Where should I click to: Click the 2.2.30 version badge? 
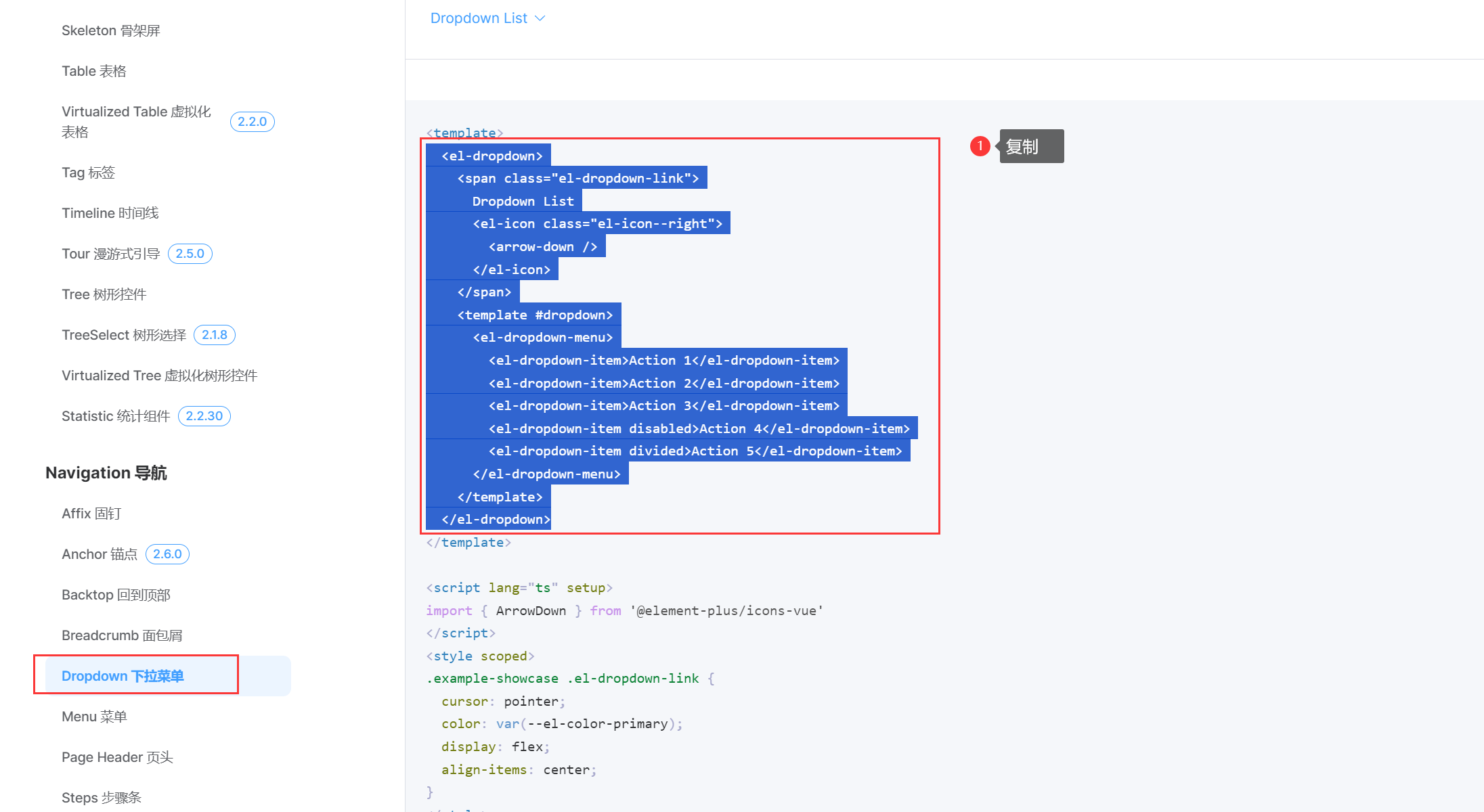204,416
